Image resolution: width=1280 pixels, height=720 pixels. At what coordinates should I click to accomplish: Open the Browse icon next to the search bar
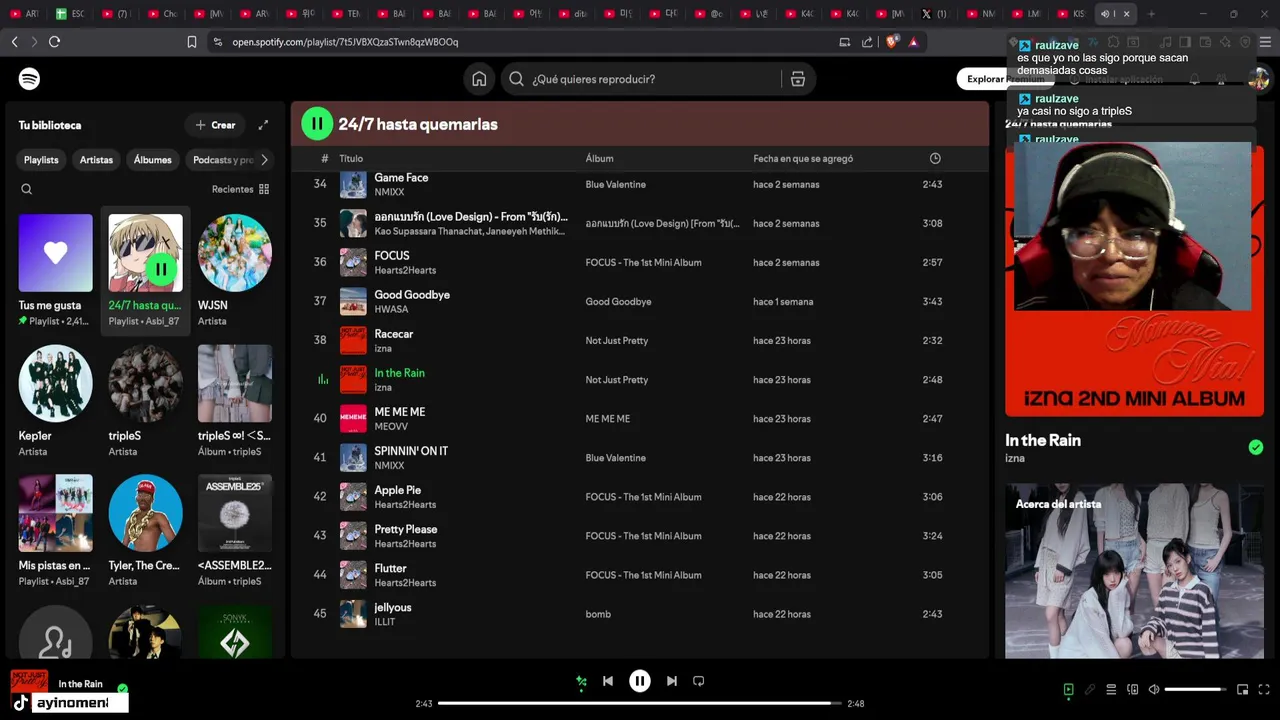tap(798, 79)
